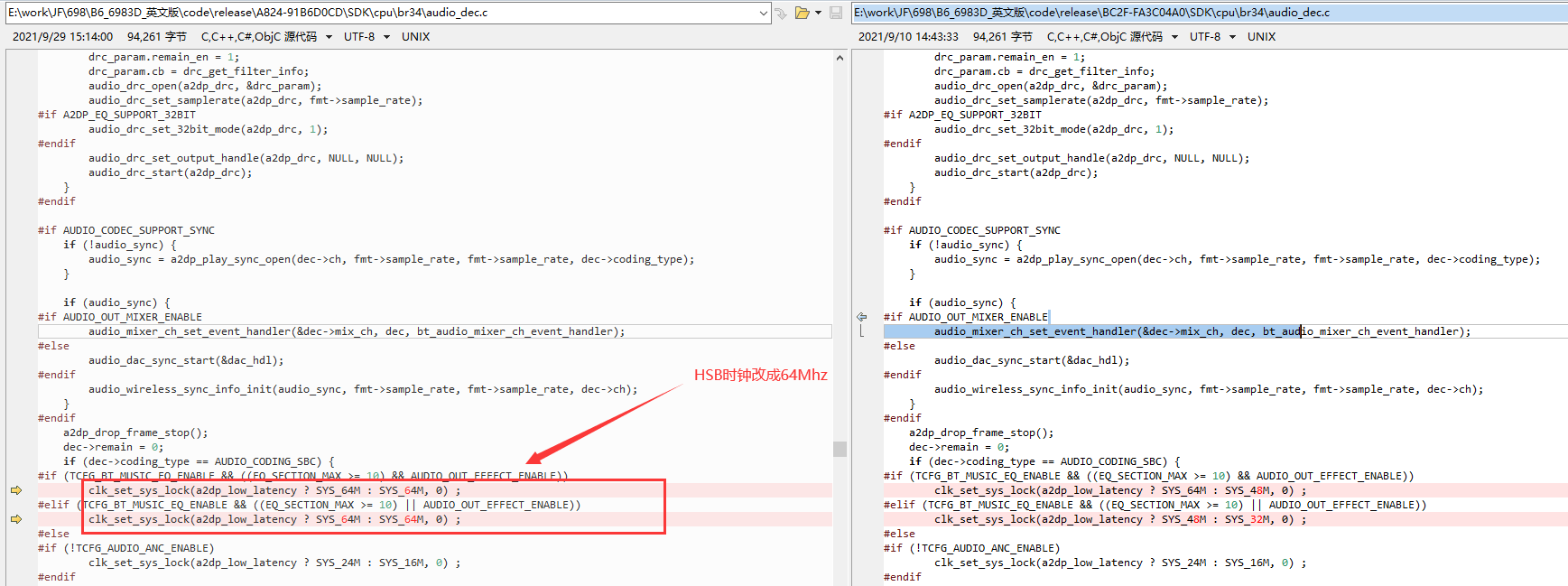Click audio_drc_start(a2dp_drc) line in left pane

(x=171, y=172)
